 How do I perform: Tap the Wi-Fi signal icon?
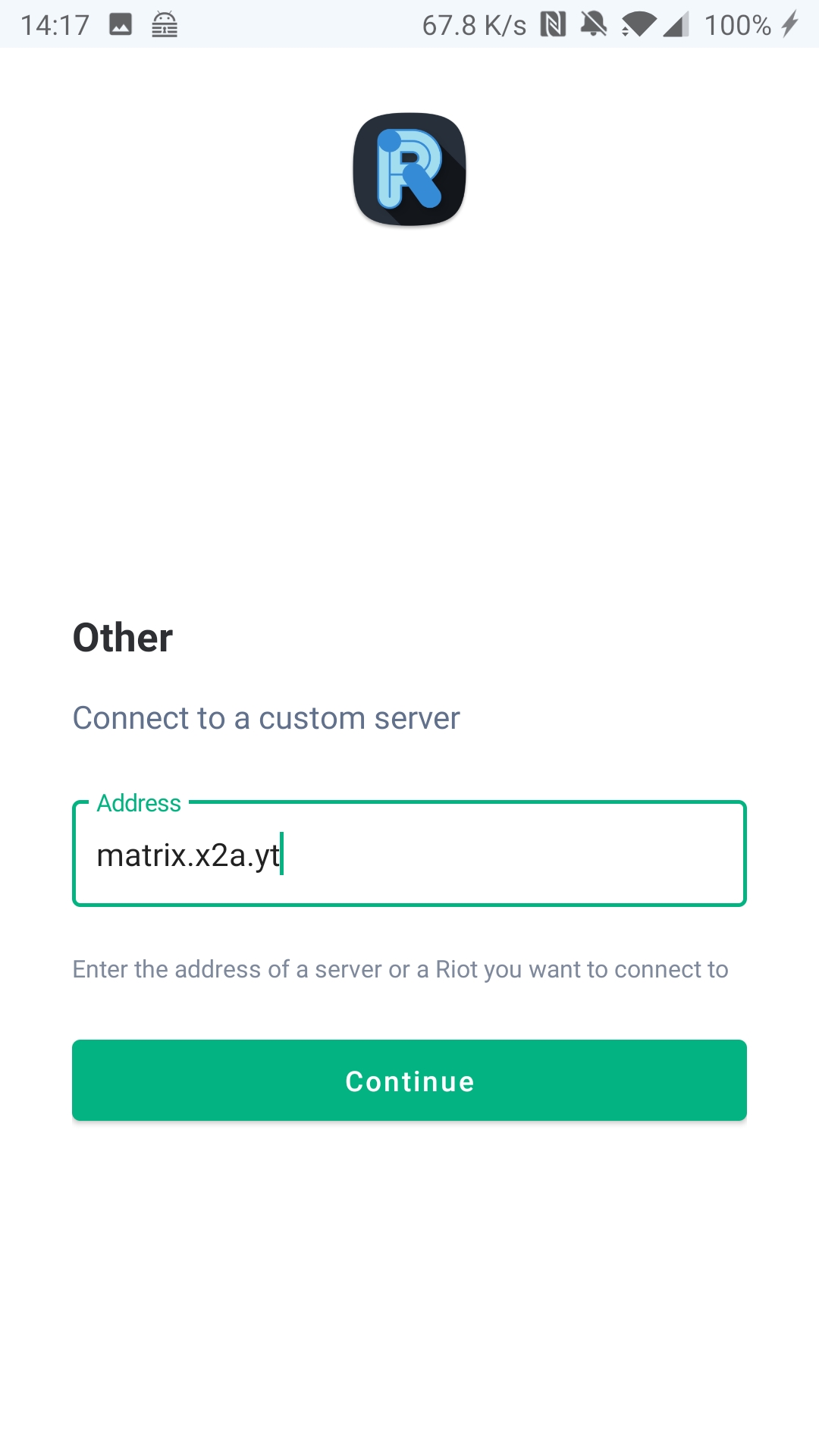click(x=639, y=25)
